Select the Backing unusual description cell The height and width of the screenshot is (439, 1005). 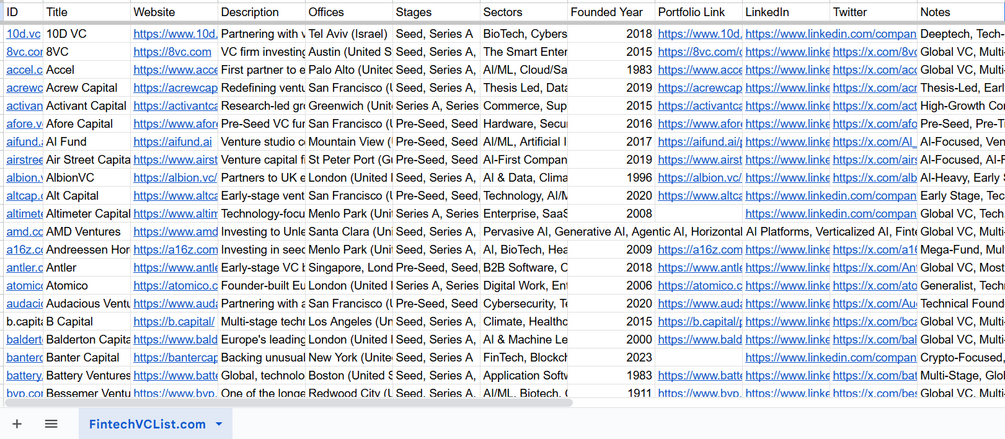click(x=262, y=357)
